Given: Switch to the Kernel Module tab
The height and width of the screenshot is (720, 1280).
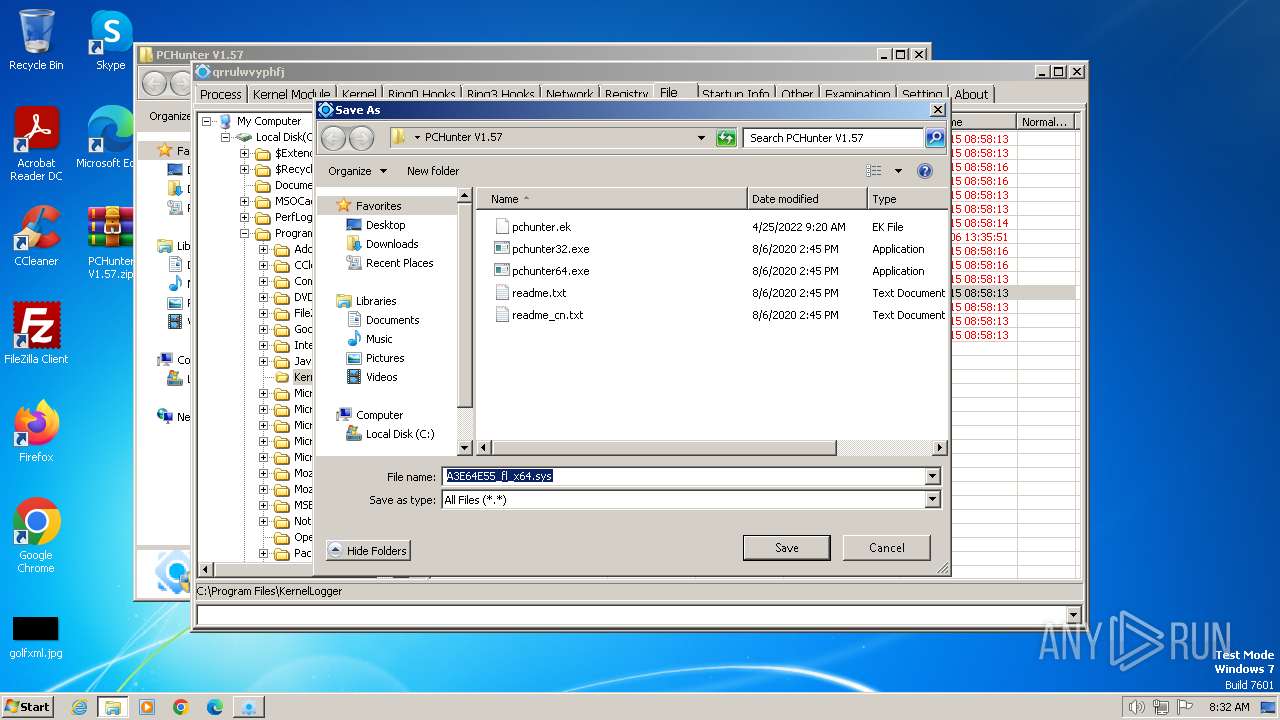Looking at the screenshot, I should click(291, 94).
